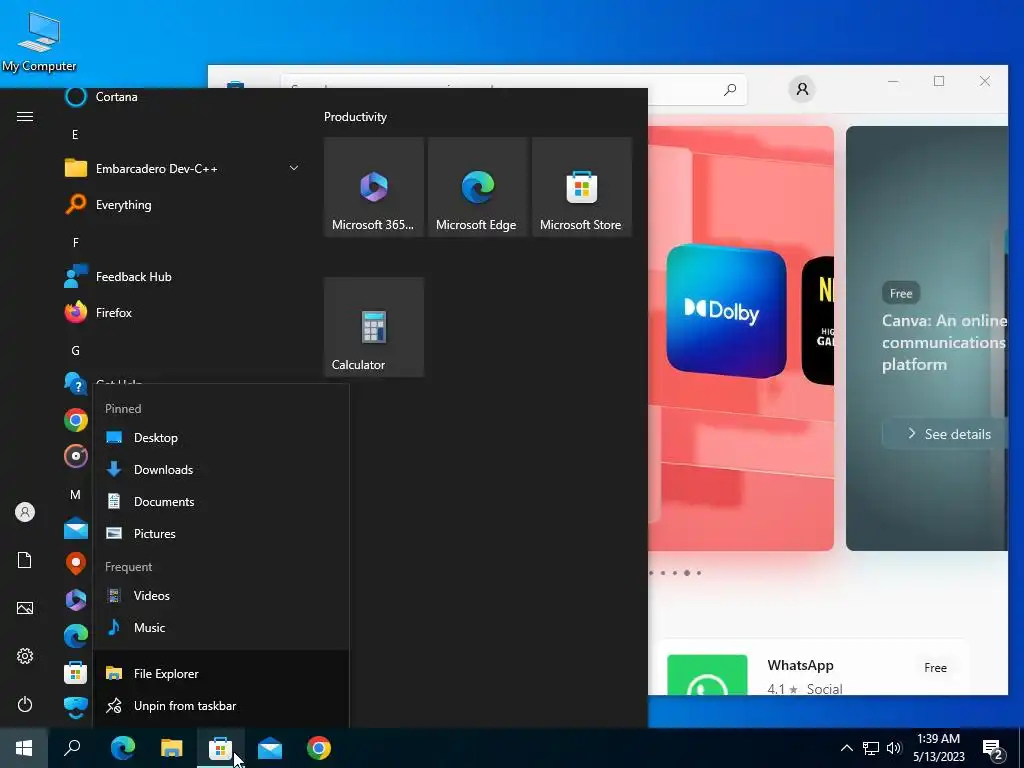Launch Microsoft Edge from Productivity tiles

click(x=477, y=187)
